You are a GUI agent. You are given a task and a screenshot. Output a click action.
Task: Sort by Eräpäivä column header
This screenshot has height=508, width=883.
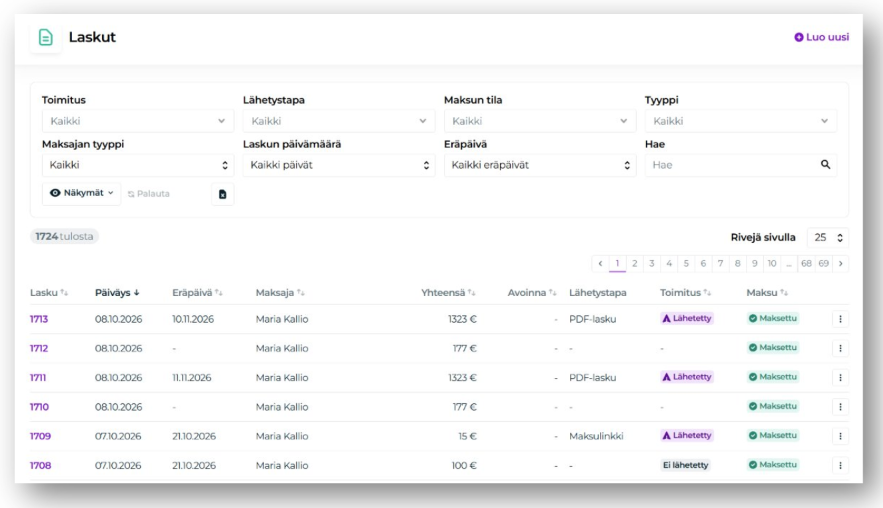[x=197, y=293]
